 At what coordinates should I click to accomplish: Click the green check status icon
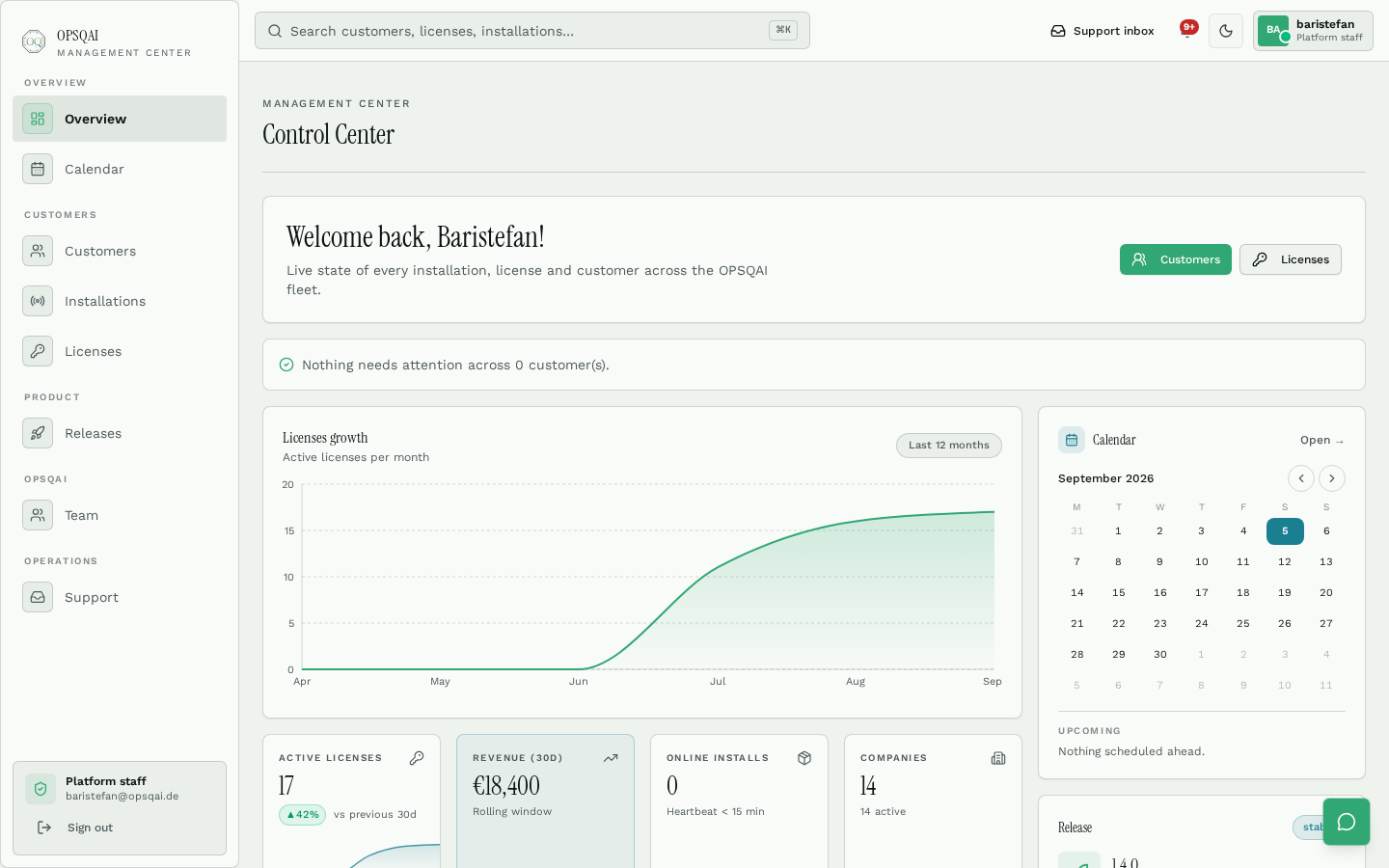[x=286, y=365]
